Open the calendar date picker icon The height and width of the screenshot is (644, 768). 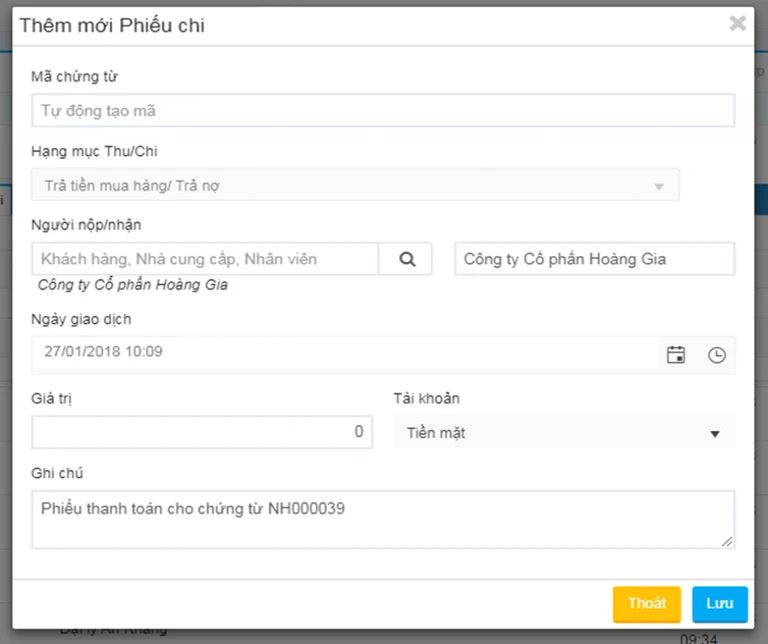pos(676,355)
